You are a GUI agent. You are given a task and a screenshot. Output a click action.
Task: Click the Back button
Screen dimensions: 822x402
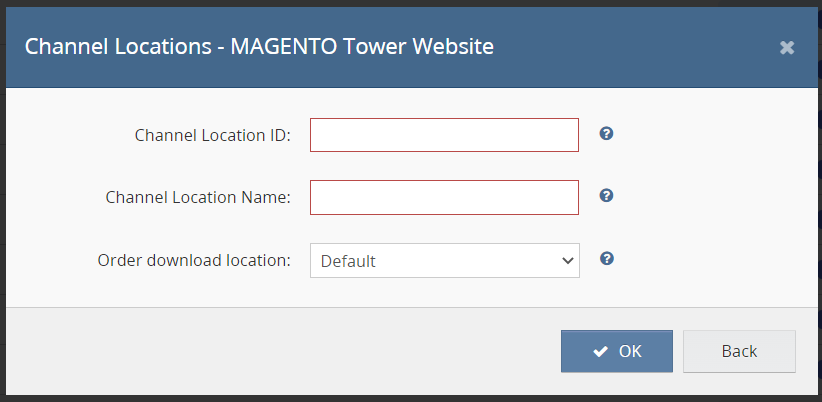click(x=739, y=351)
